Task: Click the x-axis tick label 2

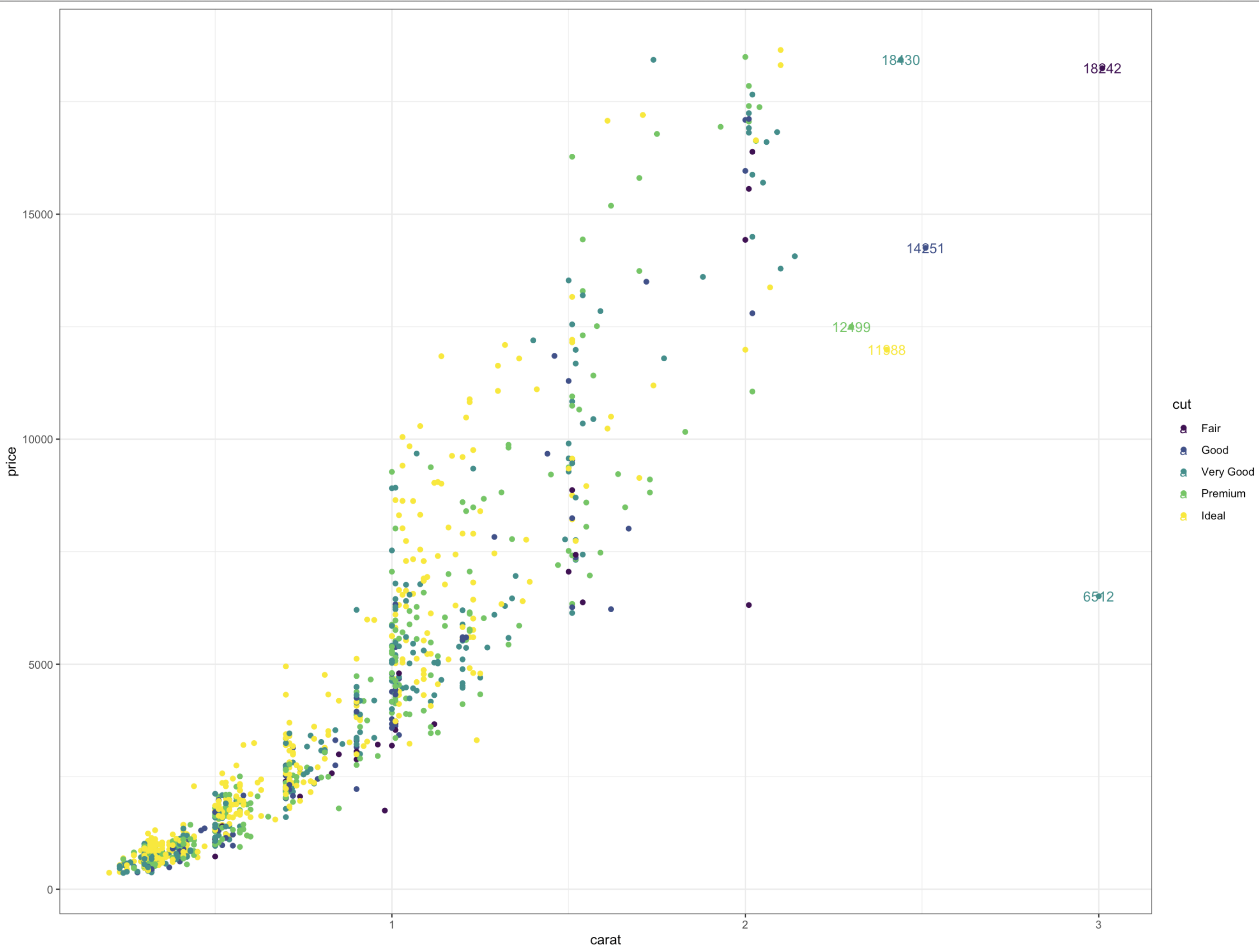Action: 745,925
